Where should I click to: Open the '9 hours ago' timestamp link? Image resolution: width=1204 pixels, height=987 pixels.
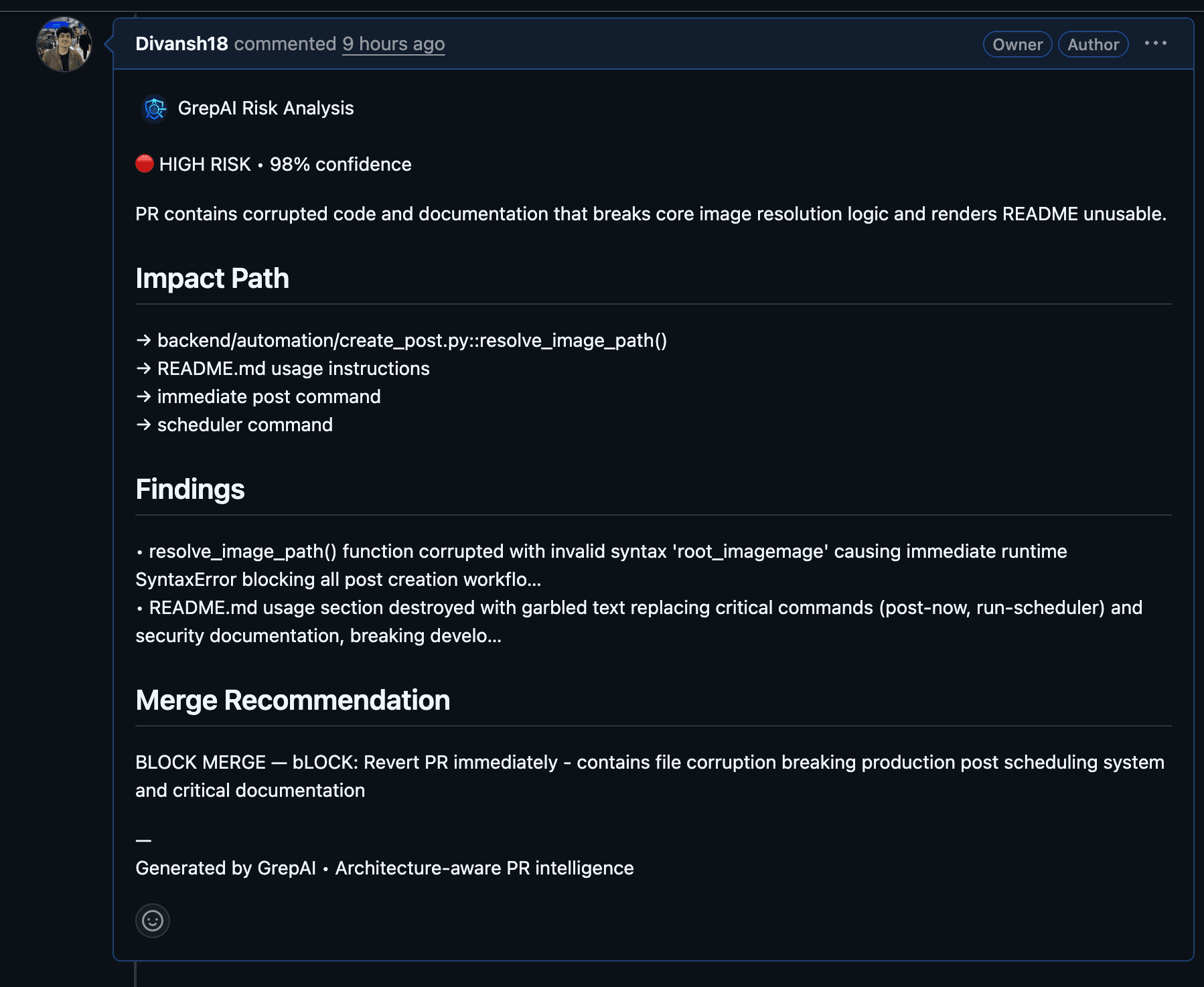393,44
